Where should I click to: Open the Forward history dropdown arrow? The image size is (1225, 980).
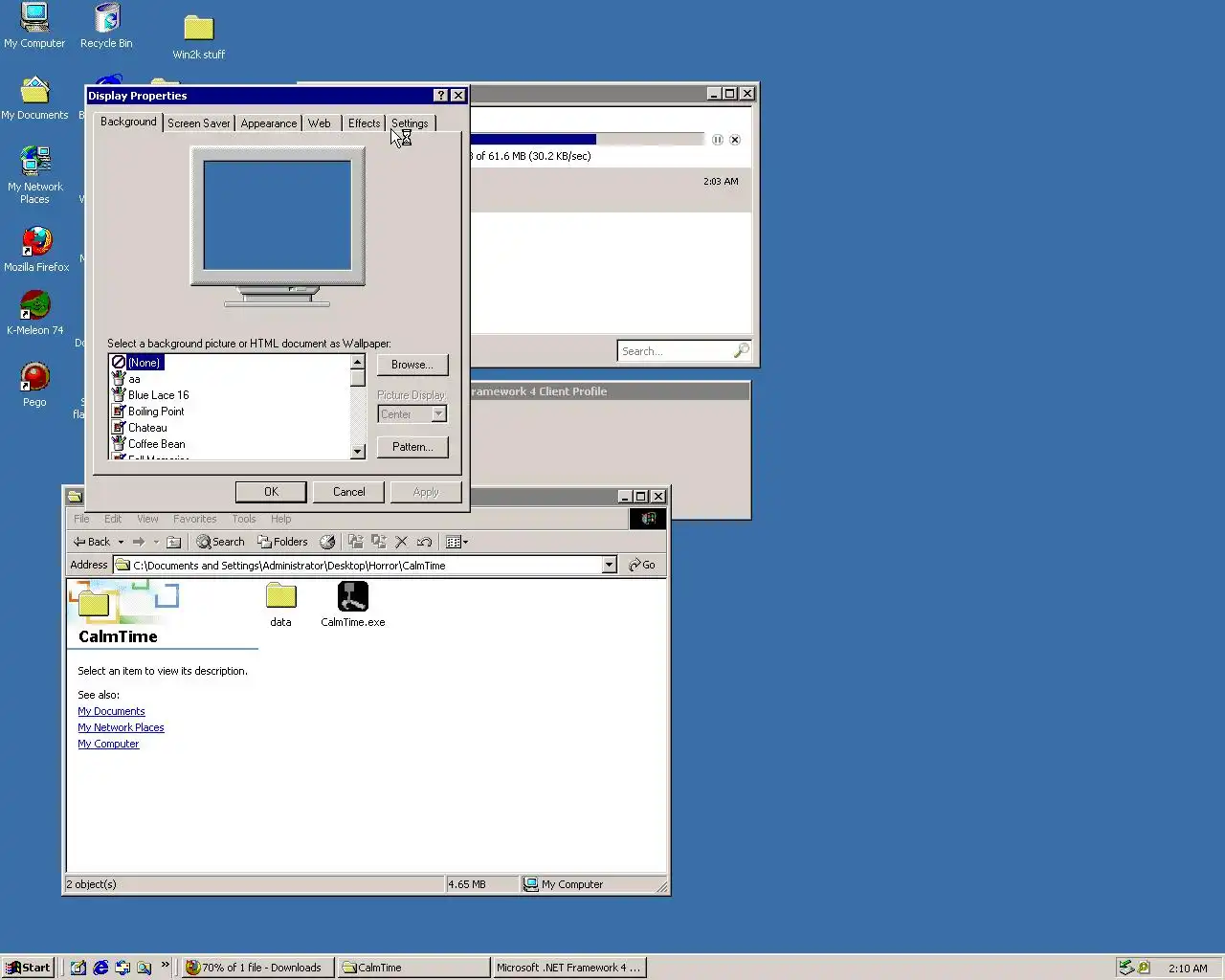pyautogui.click(x=156, y=542)
